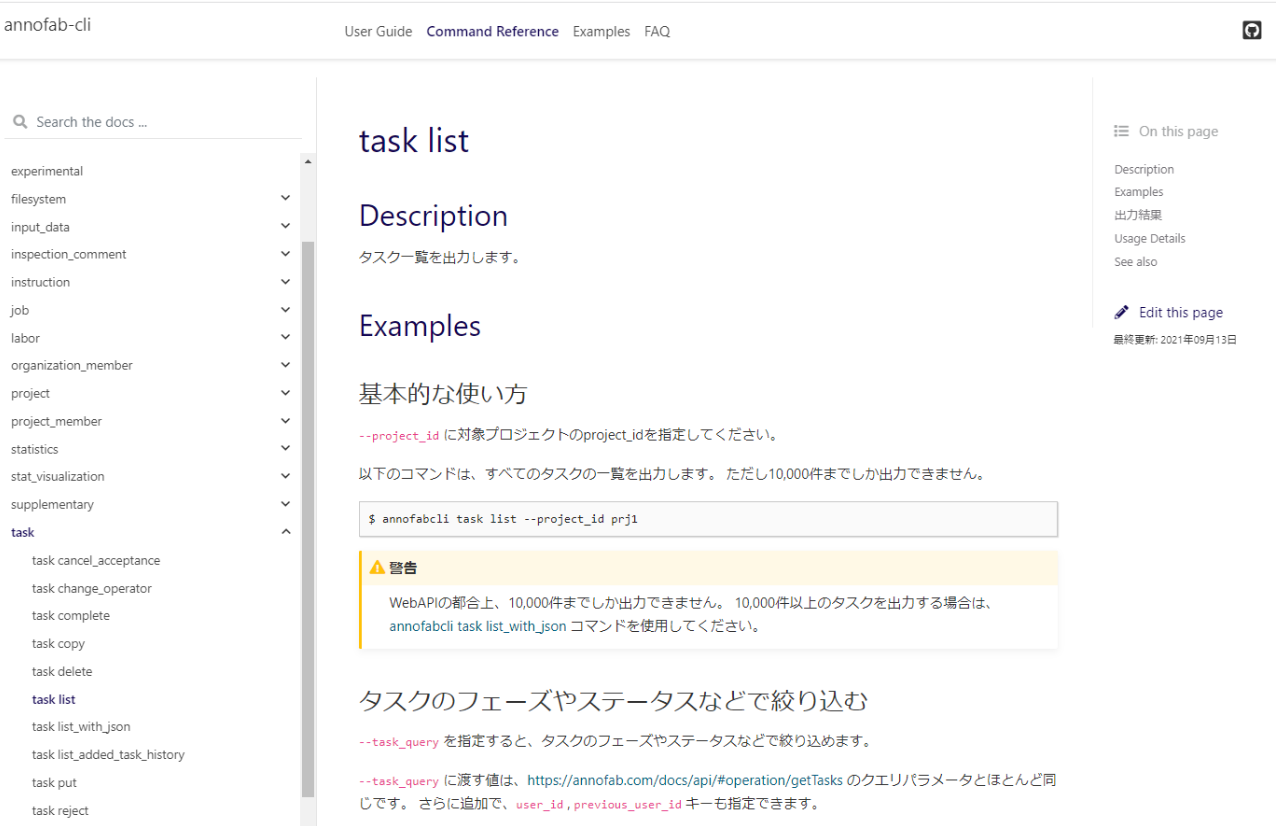Screen dimensions: 1276x826
Task: Open the labor sidebar entry
Action: (25, 338)
